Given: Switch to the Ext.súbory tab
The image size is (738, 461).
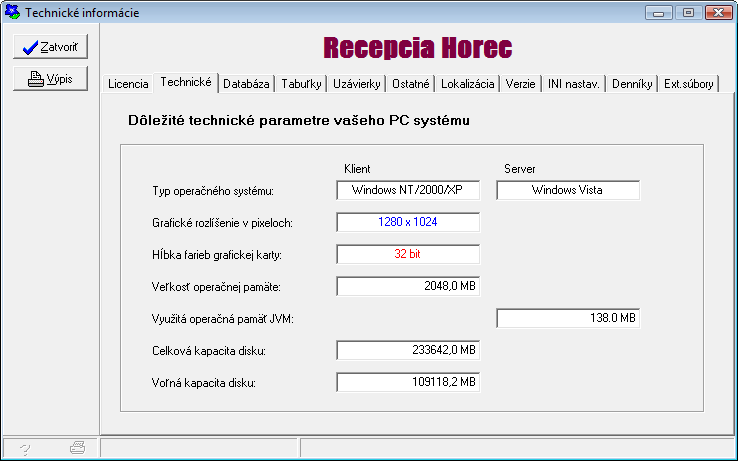Looking at the screenshot, I should [689, 85].
